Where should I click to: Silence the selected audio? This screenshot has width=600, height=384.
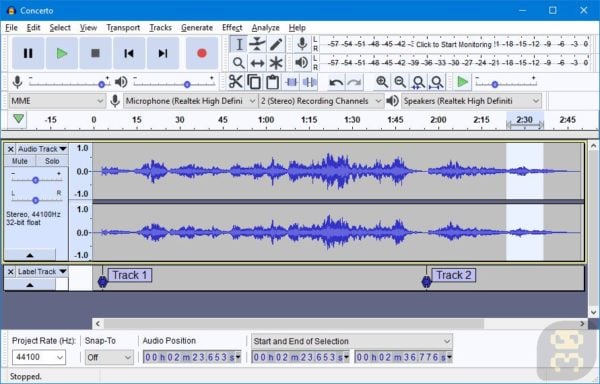[309, 82]
